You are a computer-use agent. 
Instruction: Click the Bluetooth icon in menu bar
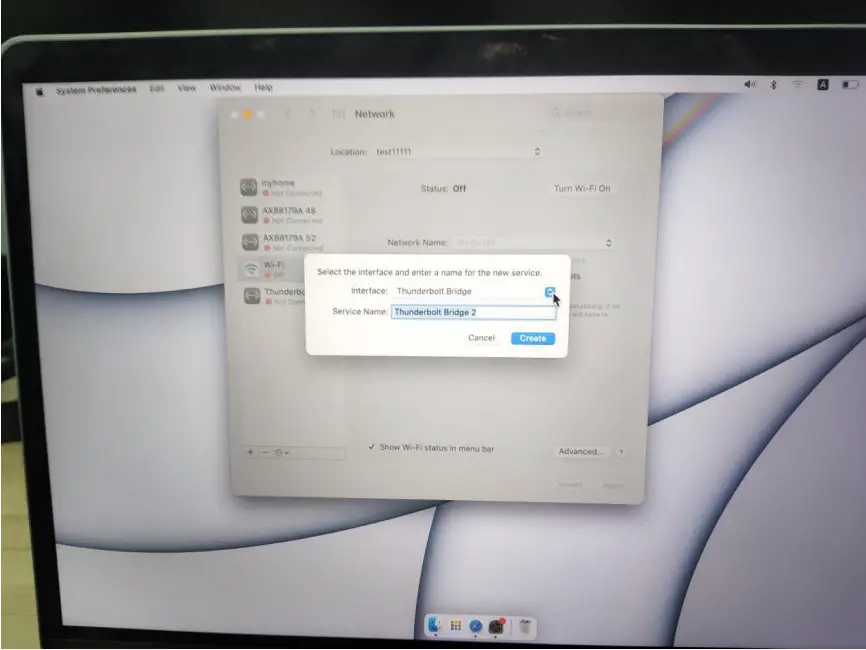[x=773, y=84]
